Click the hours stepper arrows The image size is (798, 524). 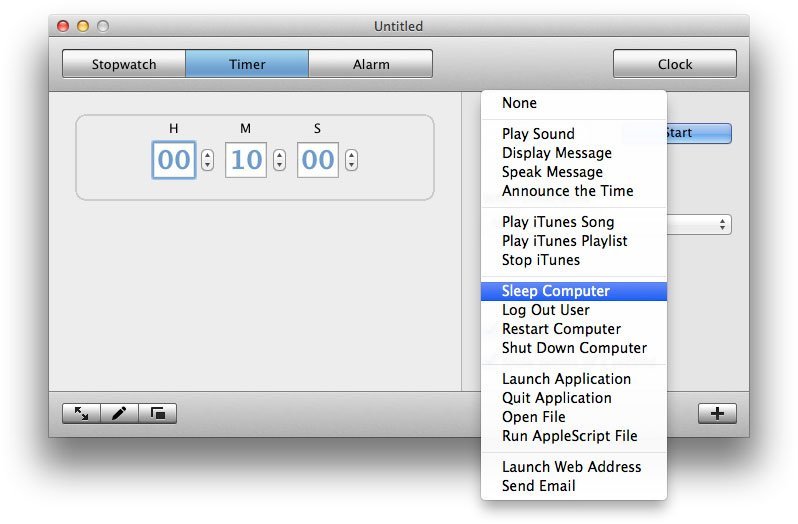point(207,160)
